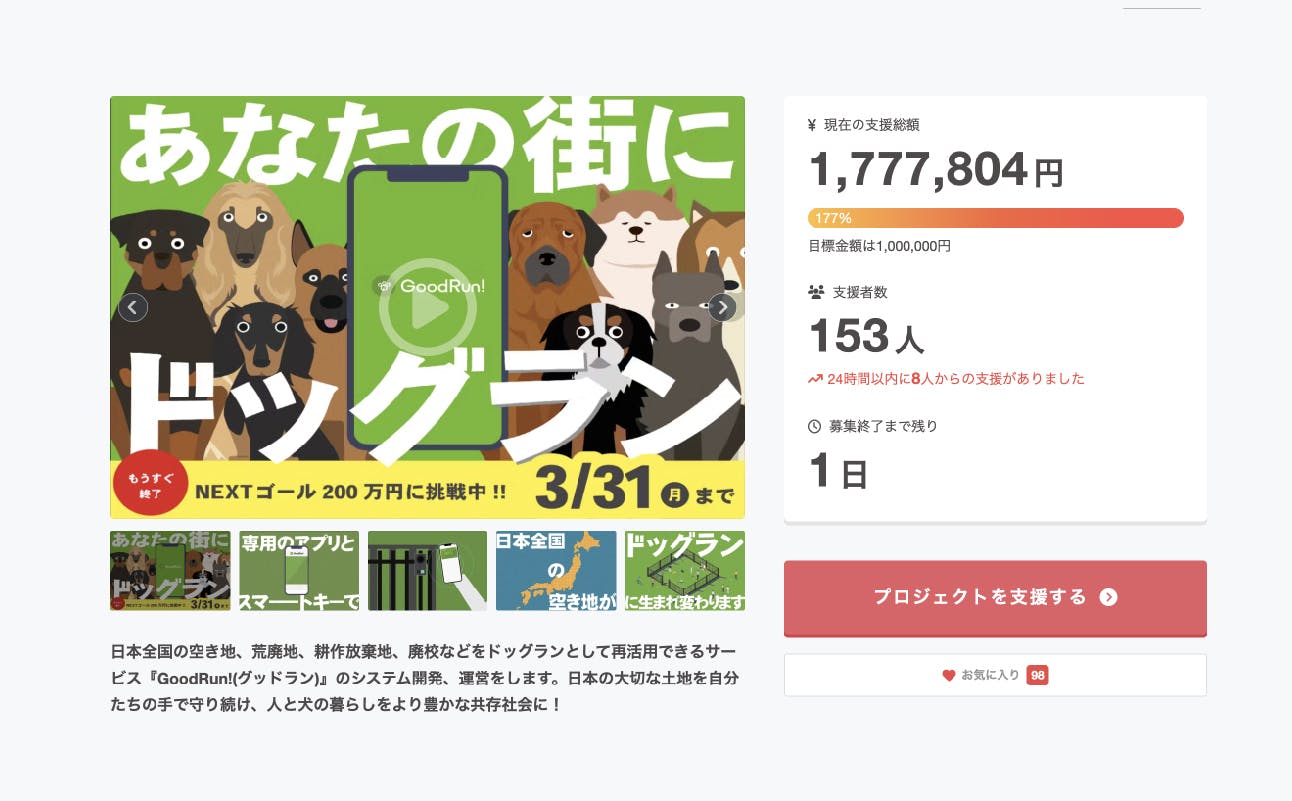1292x801 pixels.
Task: Select thumbnail ドッグランに生まれ変わります
Action: click(685, 571)
